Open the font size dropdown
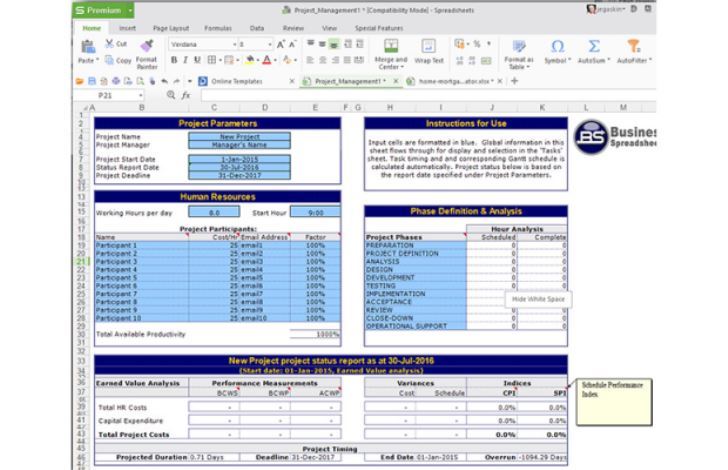Image resolution: width=728 pixels, height=470 pixels. click(269, 45)
